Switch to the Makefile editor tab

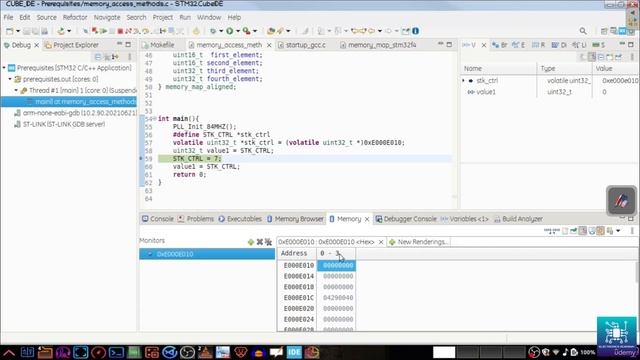(158, 45)
